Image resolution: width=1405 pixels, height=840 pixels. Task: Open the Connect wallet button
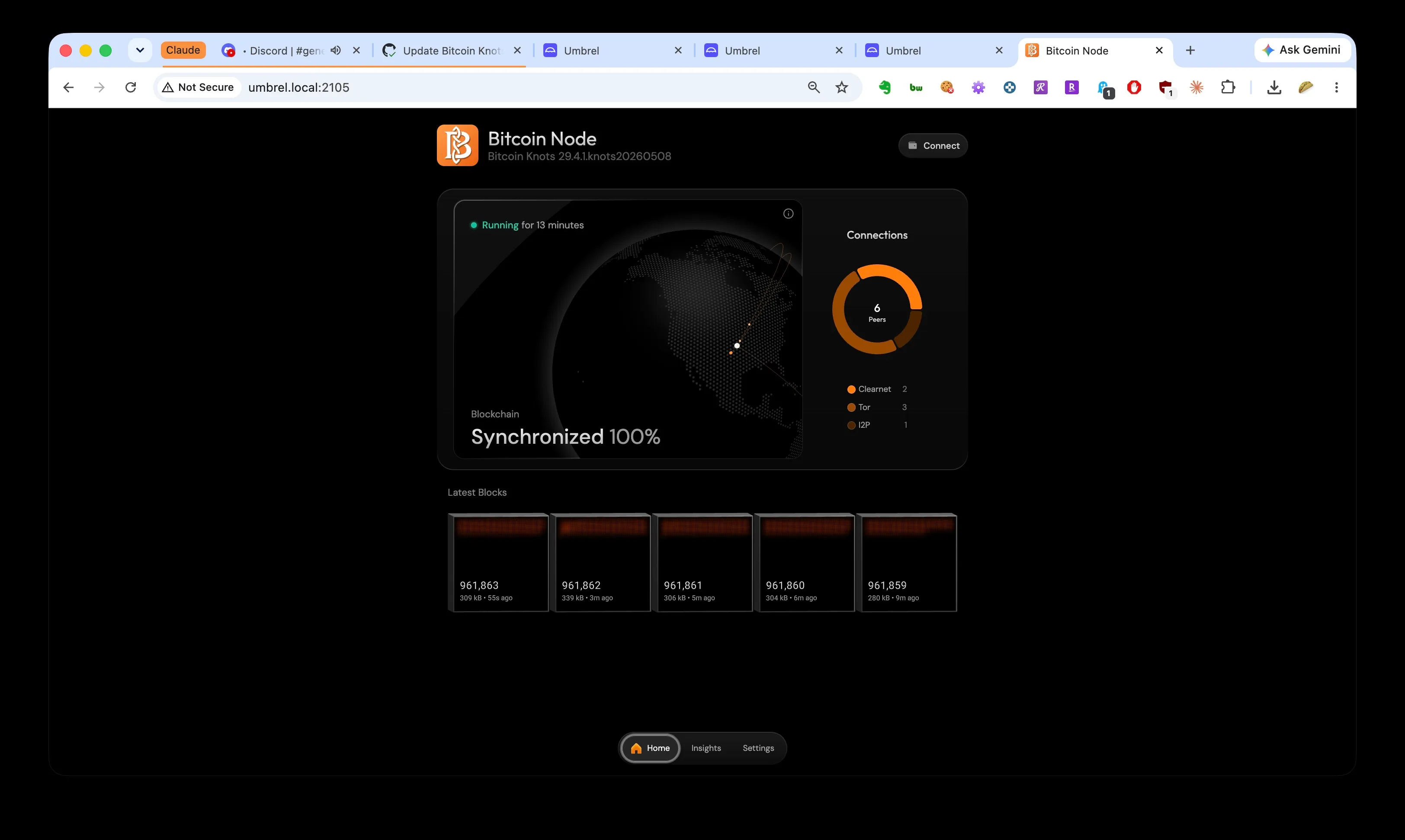tap(933, 145)
